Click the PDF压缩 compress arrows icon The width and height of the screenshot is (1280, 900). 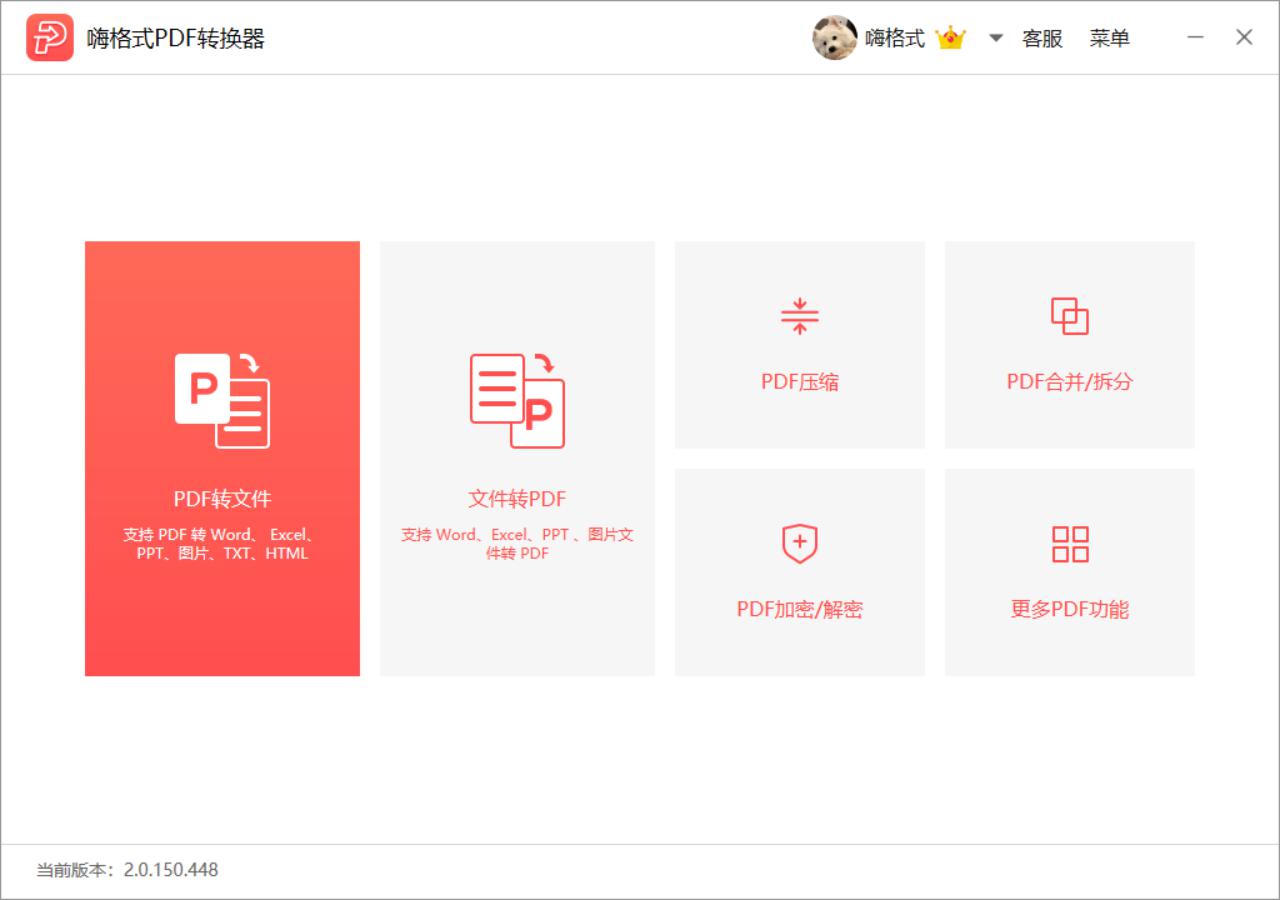point(799,316)
